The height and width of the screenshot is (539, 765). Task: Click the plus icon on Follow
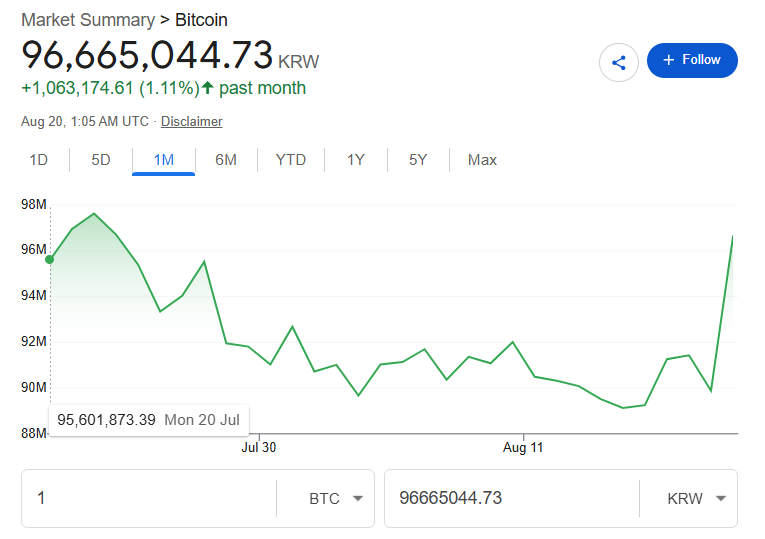coord(668,60)
